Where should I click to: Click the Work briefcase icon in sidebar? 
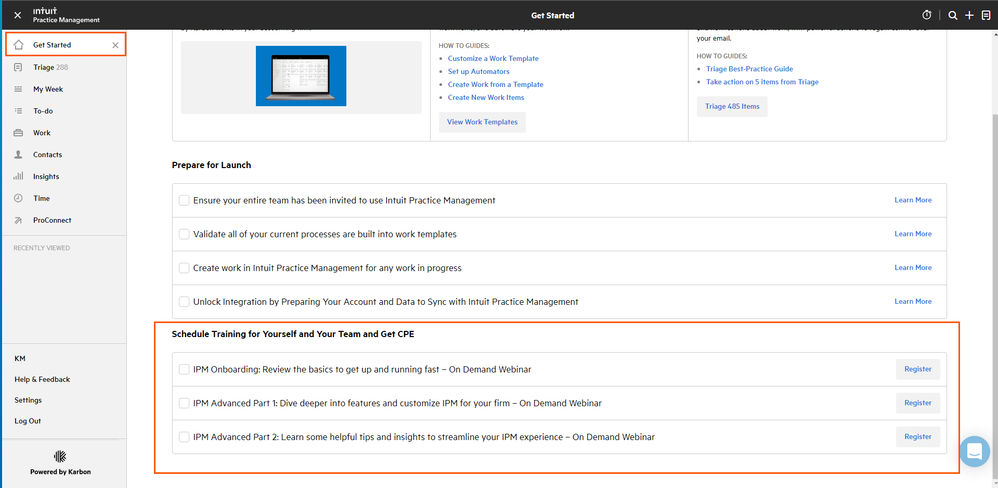pos(19,133)
